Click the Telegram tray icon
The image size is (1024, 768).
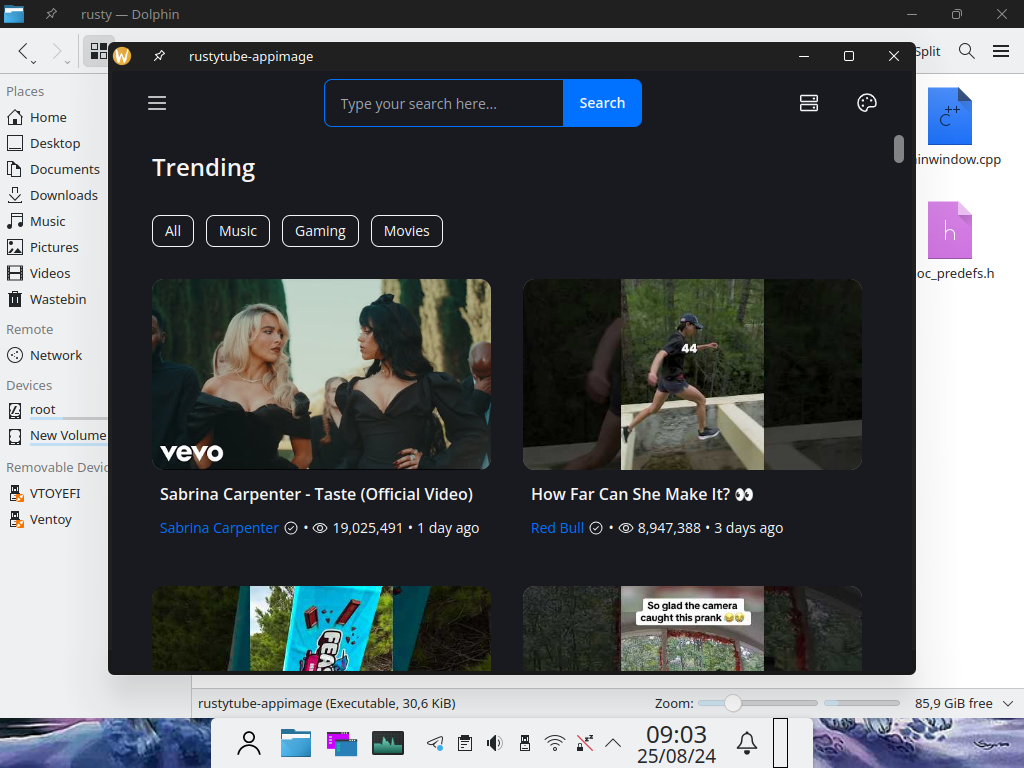[435, 743]
